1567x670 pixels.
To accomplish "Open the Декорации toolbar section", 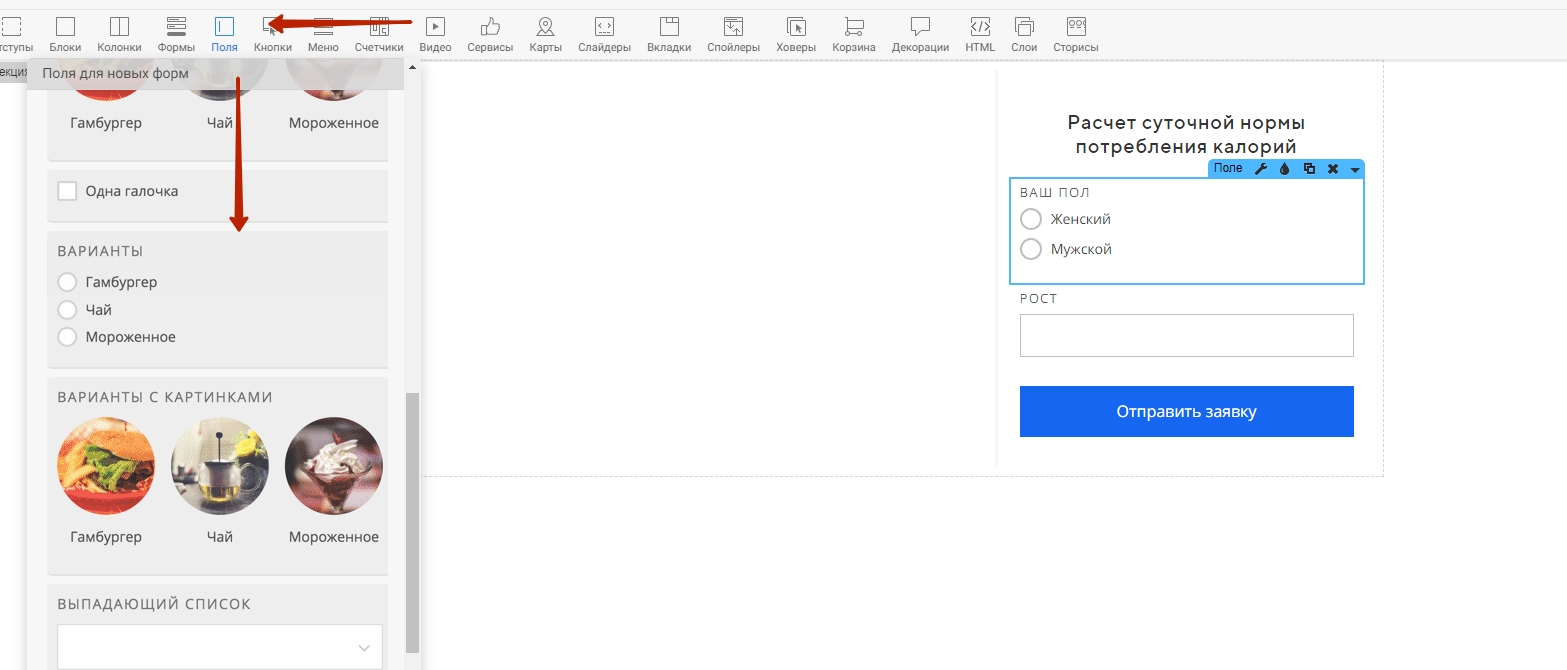I will click(x=920, y=34).
